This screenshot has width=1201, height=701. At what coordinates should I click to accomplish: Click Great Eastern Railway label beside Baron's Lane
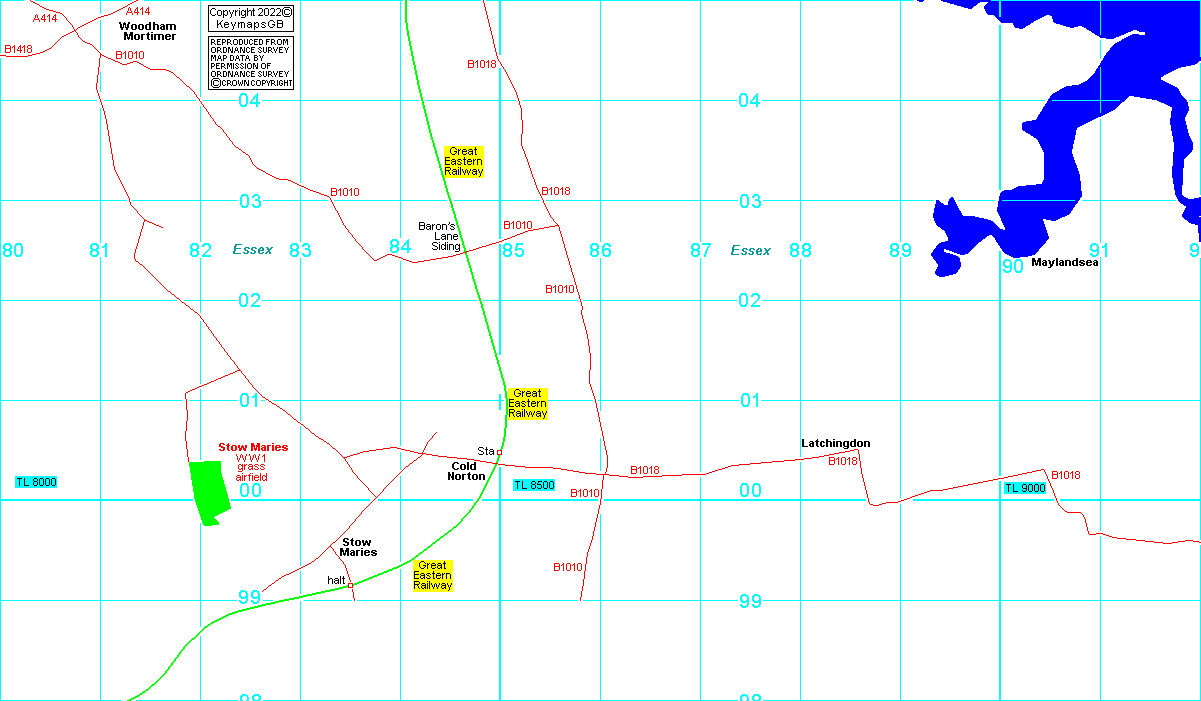click(x=464, y=162)
